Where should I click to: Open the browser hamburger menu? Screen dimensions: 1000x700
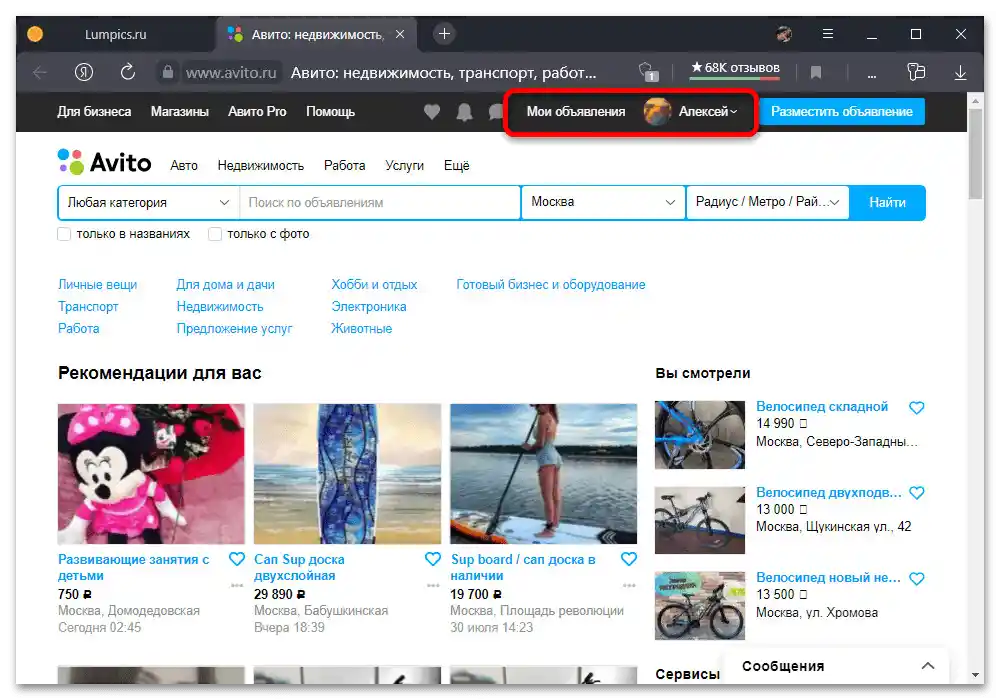(x=828, y=34)
